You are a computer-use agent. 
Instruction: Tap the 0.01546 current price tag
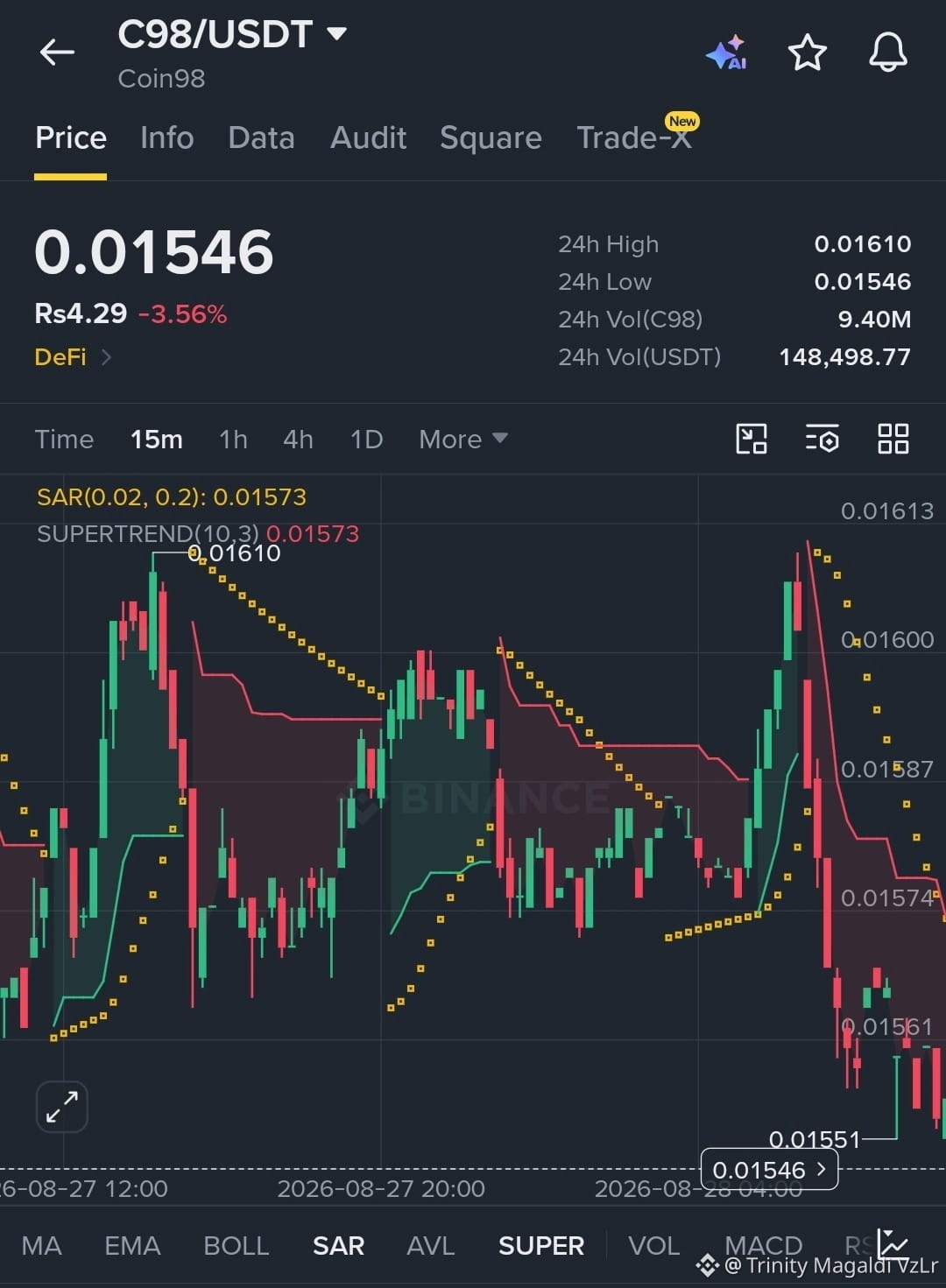click(x=769, y=1170)
